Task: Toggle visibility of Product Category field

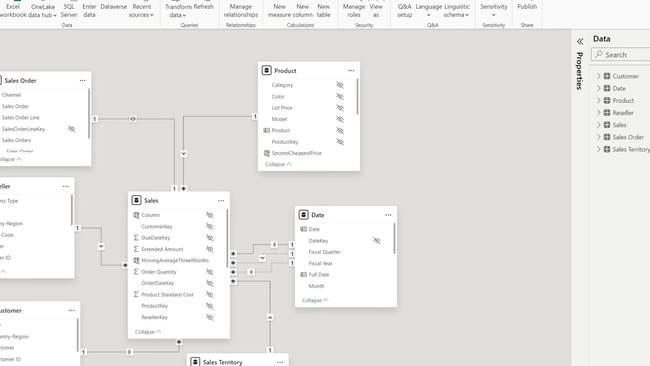Action: [x=340, y=85]
